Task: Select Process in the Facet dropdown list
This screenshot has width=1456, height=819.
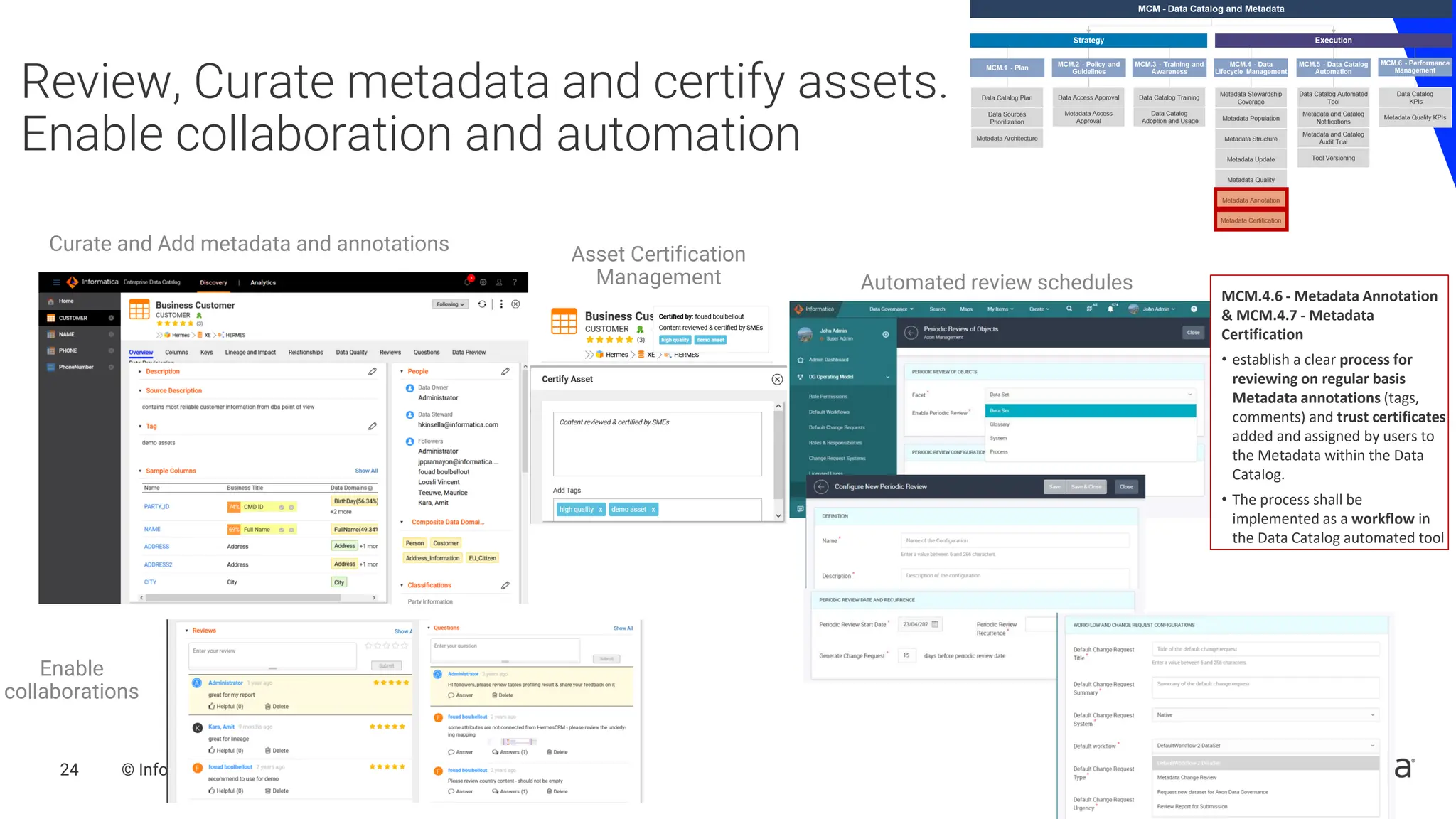Action: (x=1091, y=452)
